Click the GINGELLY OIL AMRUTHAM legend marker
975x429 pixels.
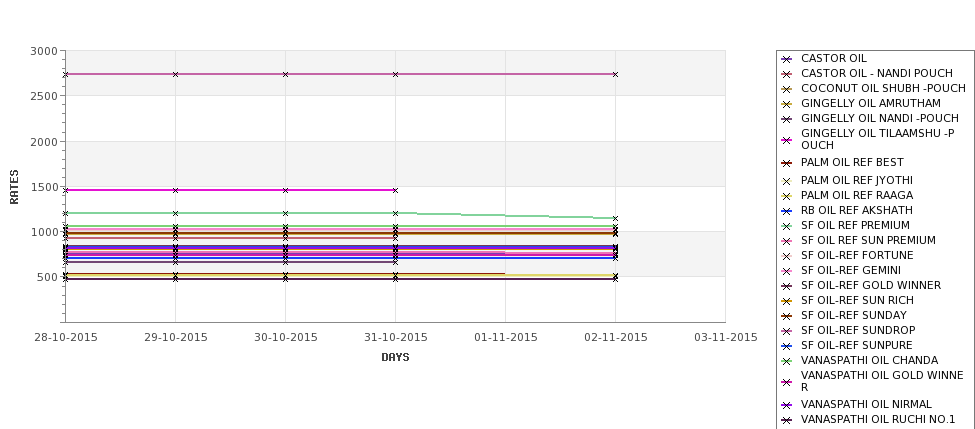[x=786, y=104]
